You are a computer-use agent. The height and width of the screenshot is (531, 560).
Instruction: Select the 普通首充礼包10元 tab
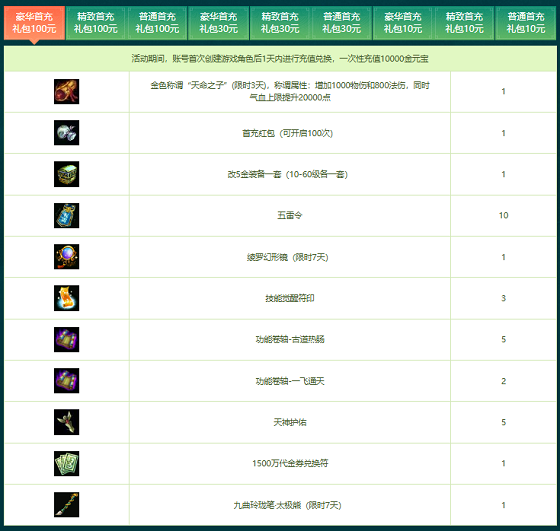pos(526,23)
